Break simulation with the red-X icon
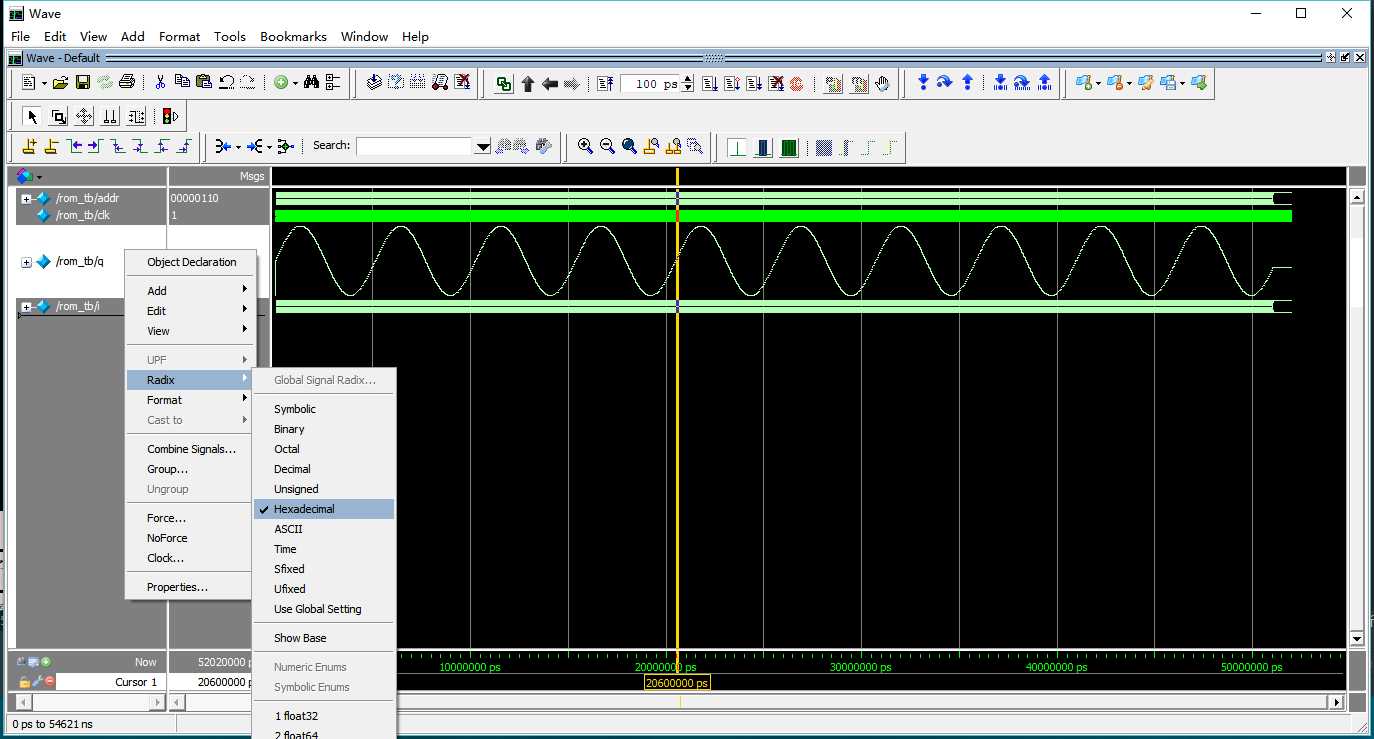 point(775,84)
